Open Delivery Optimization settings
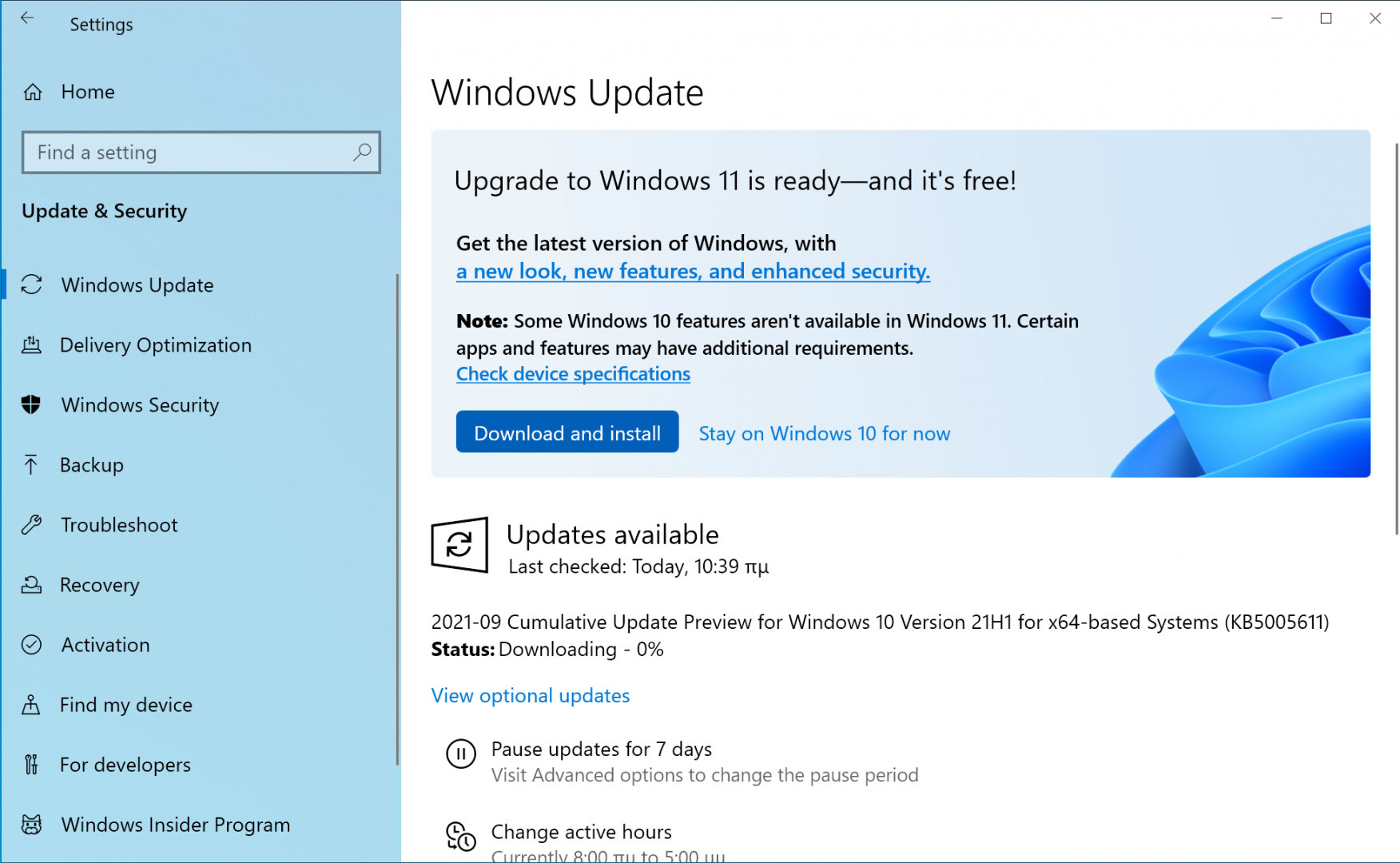The image size is (1400, 863). click(156, 345)
